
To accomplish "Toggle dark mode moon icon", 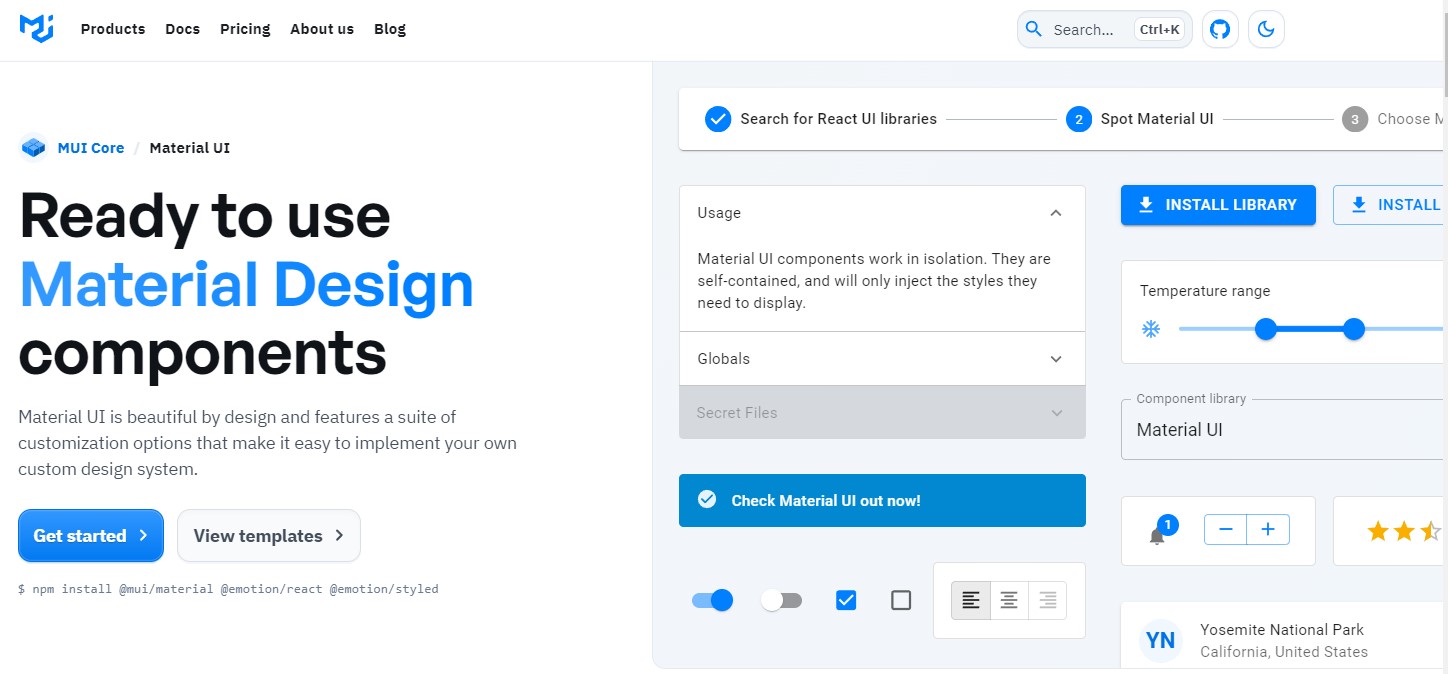I will tap(1266, 30).
